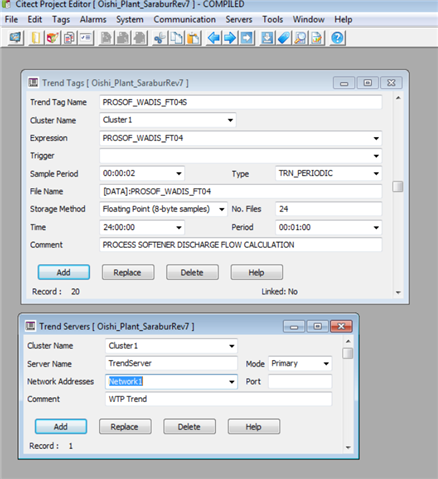Click the Trend Tag Name input field
Image resolution: width=438 pixels, height=479 pixels.
pyautogui.click(x=240, y=102)
